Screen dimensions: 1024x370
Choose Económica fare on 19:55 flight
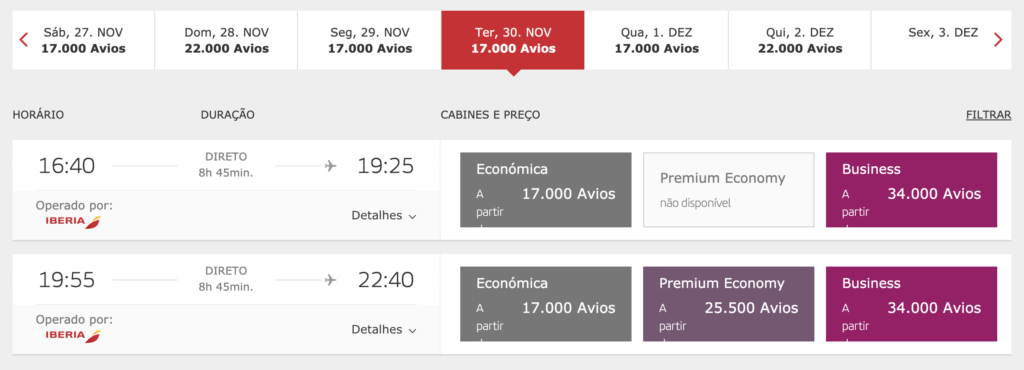pos(546,304)
